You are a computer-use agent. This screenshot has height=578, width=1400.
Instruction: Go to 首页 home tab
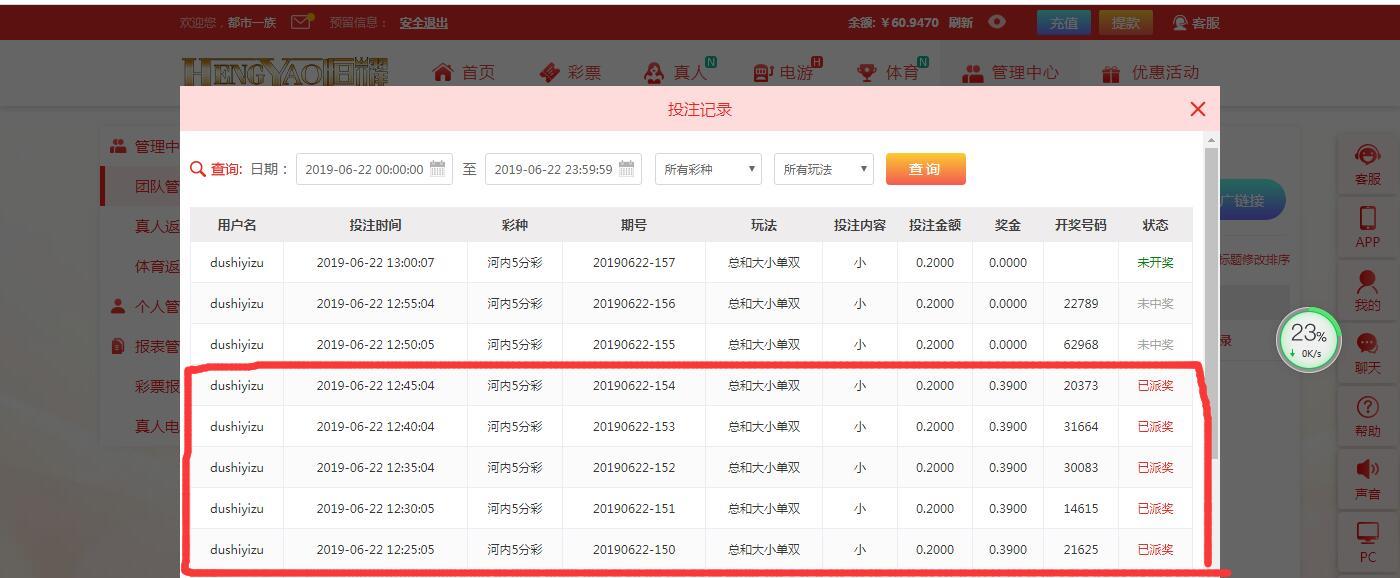464,72
